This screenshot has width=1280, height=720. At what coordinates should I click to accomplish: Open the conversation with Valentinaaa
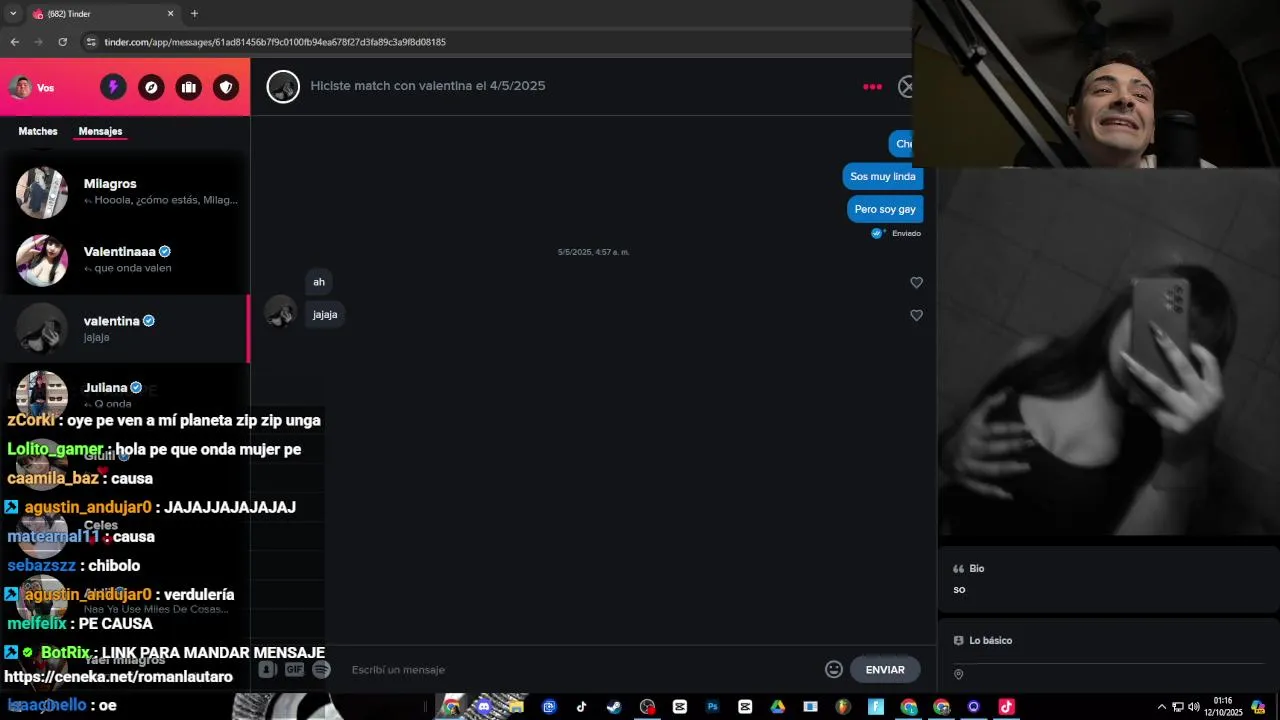[x=125, y=259]
